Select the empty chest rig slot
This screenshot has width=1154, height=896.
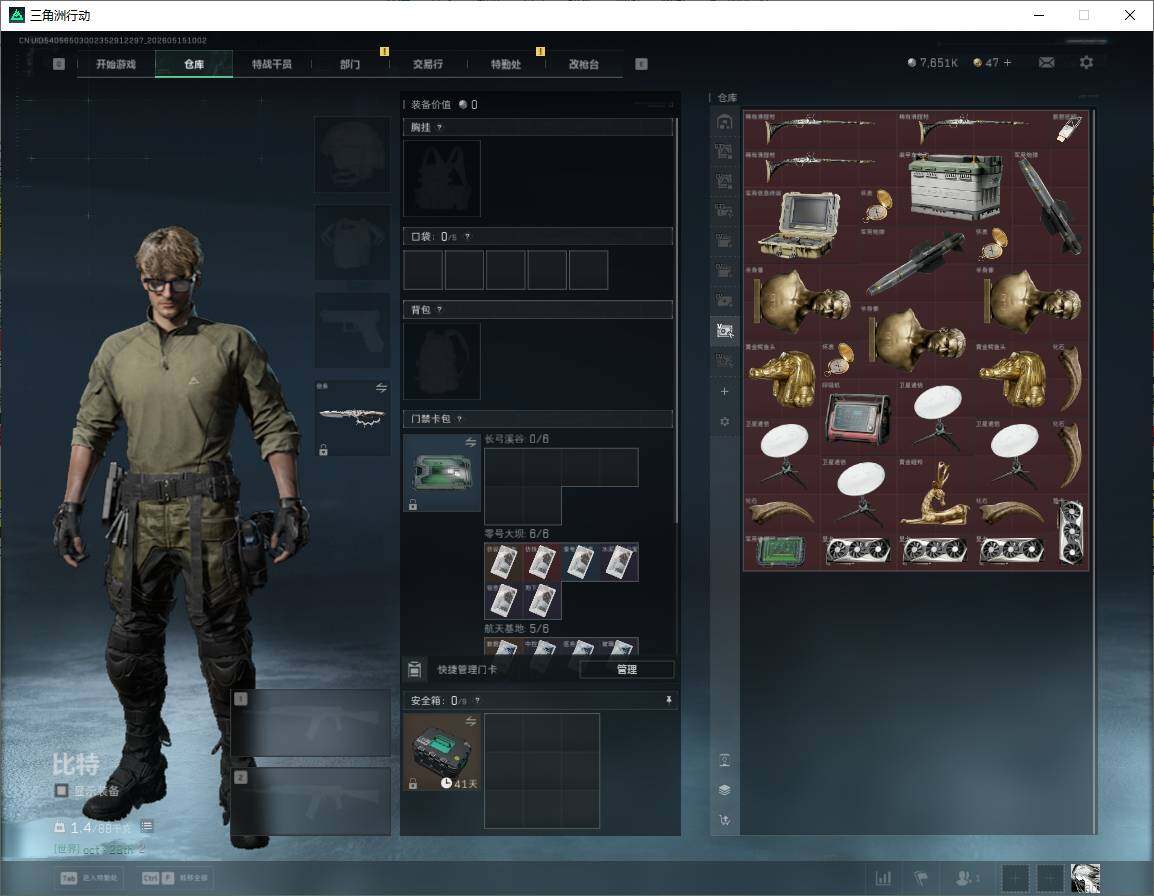click(442, 178)
